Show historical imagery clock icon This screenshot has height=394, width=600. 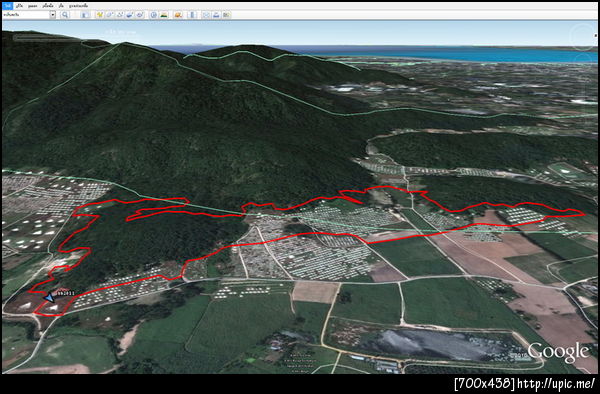pos(153,15)
